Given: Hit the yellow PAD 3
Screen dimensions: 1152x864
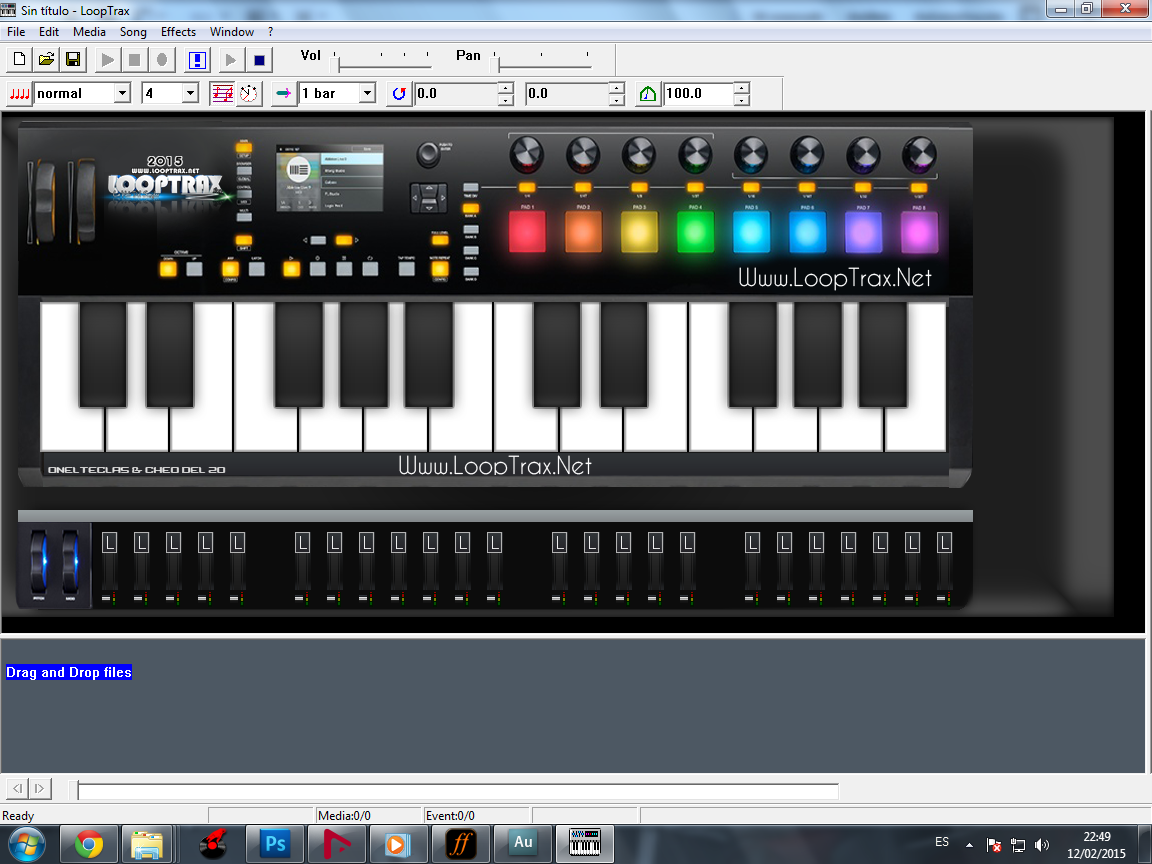Looking at the screenshot, I should tap(639, 231).
